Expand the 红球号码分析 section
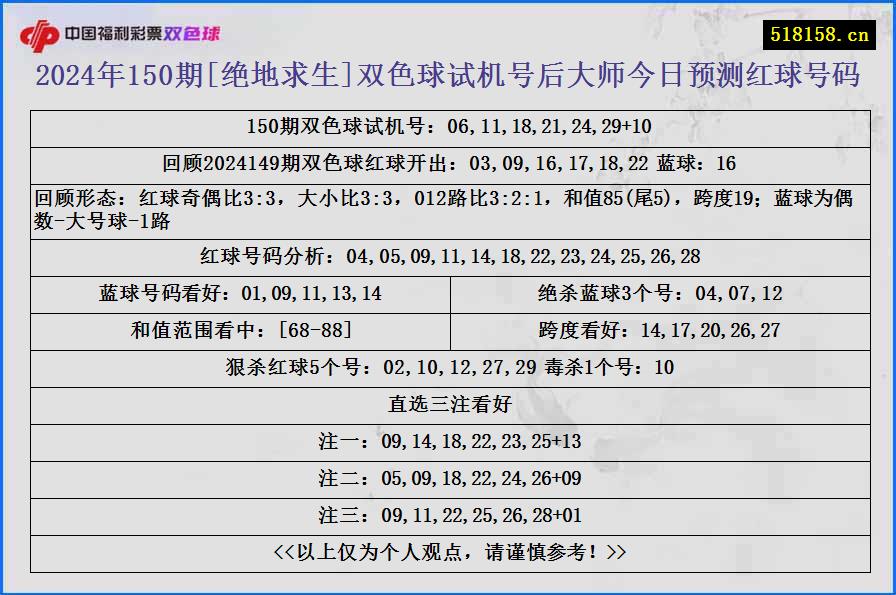The height and width of the screenshot is (595, 896). 448,256
